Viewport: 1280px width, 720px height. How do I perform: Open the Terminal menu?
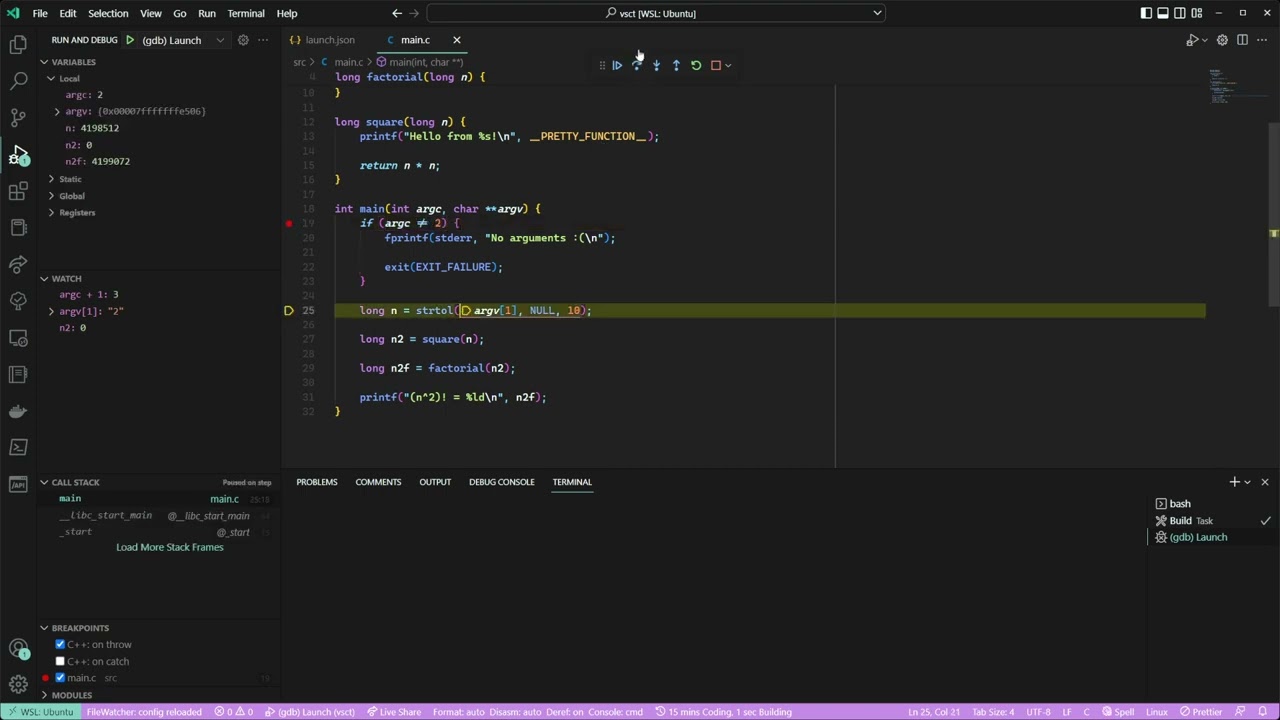coord(245,13)
